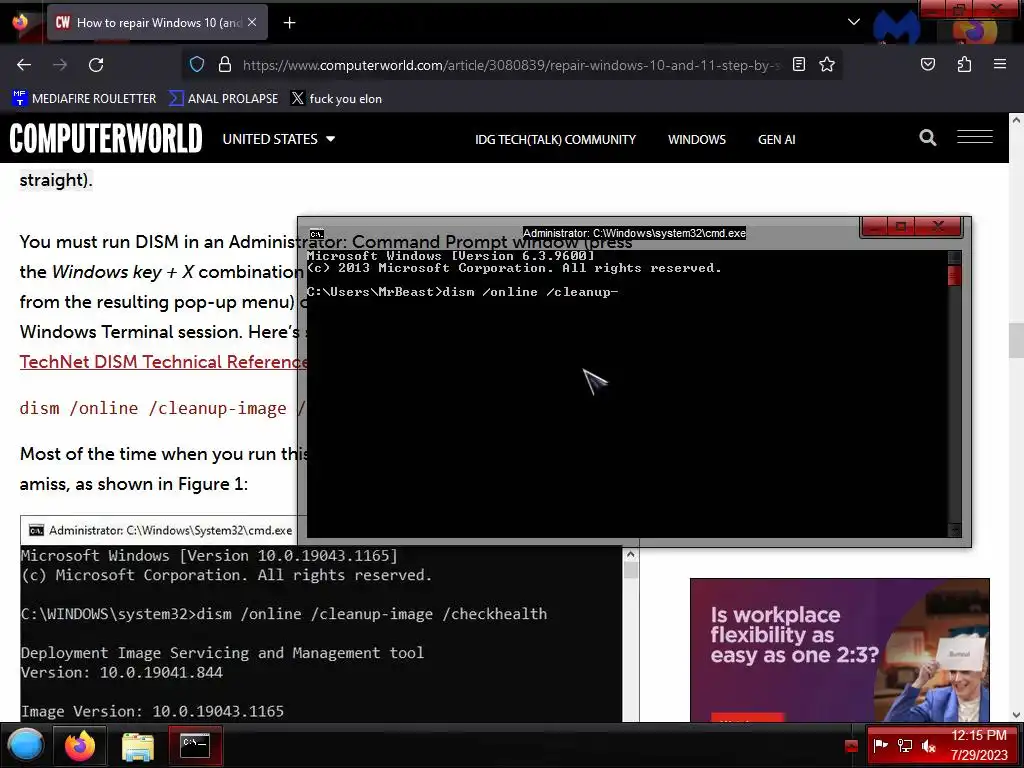This screenshot has width=1024, height=768.
Task: Expand the United States region dropdown
Action: (x=279, y=139)
